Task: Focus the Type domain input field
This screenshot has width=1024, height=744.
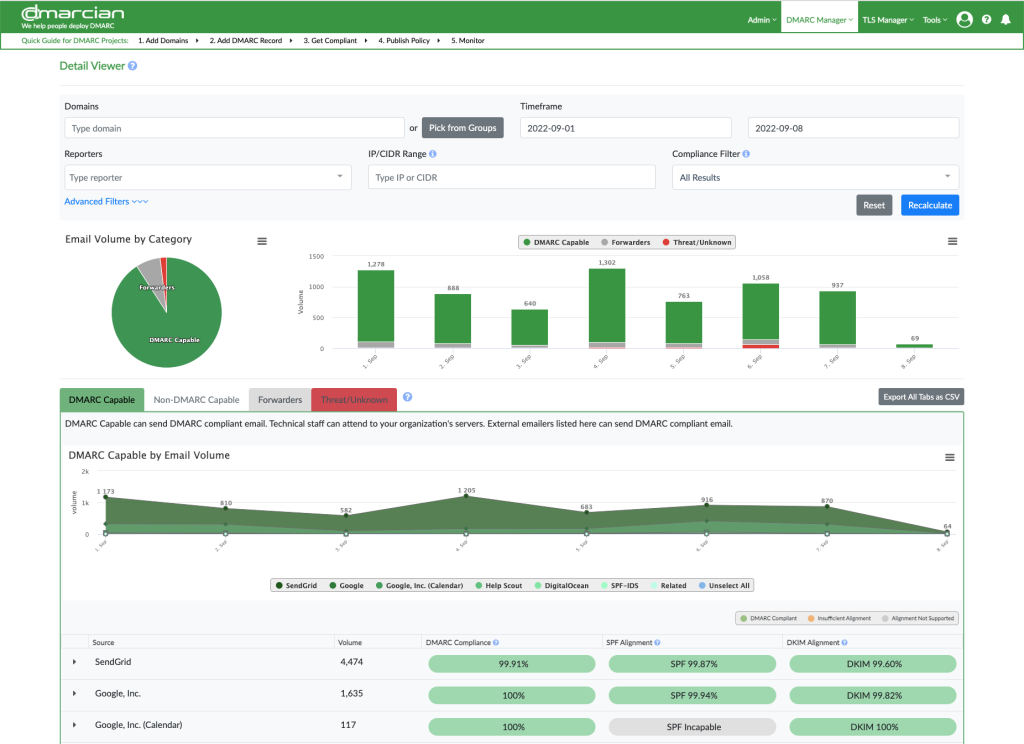Action: [x=234, y=128]
